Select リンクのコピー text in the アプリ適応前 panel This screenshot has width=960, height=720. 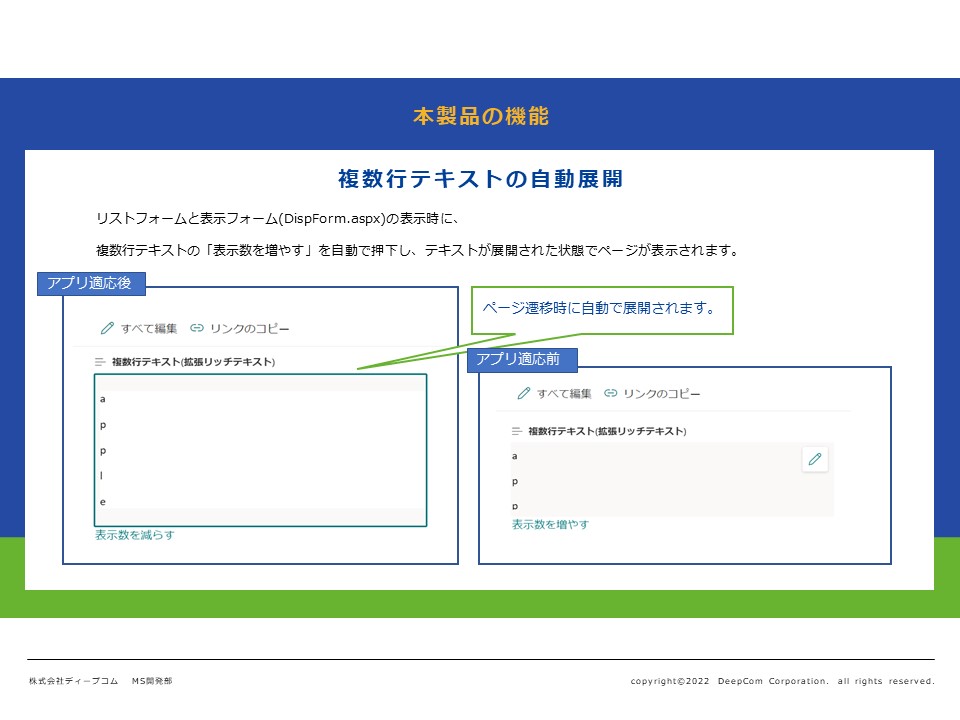(x=661, y=394)
